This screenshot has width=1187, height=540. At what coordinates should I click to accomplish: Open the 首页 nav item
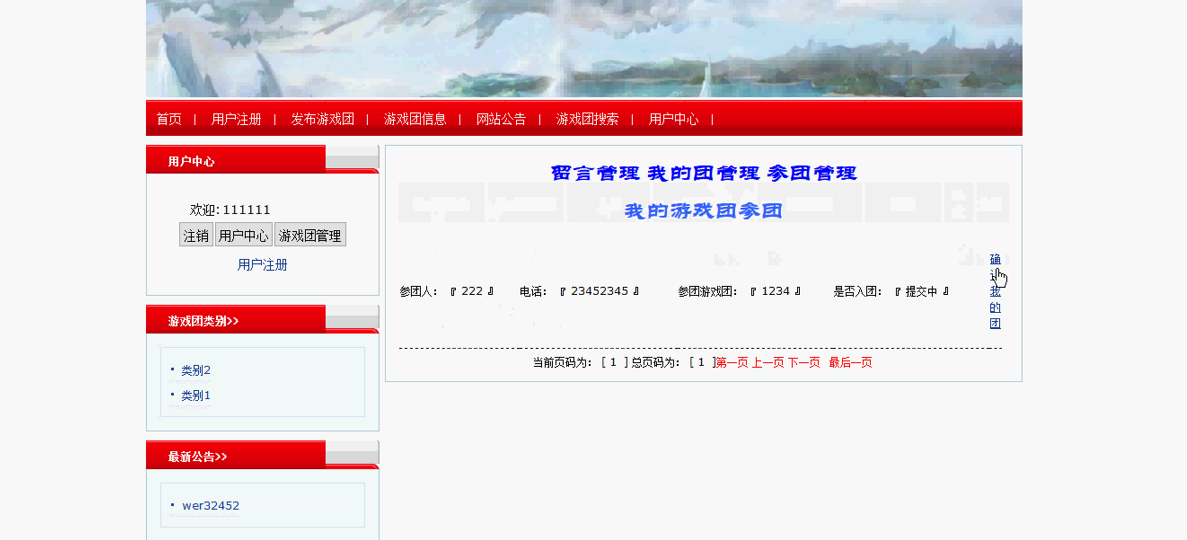[169, 119]
